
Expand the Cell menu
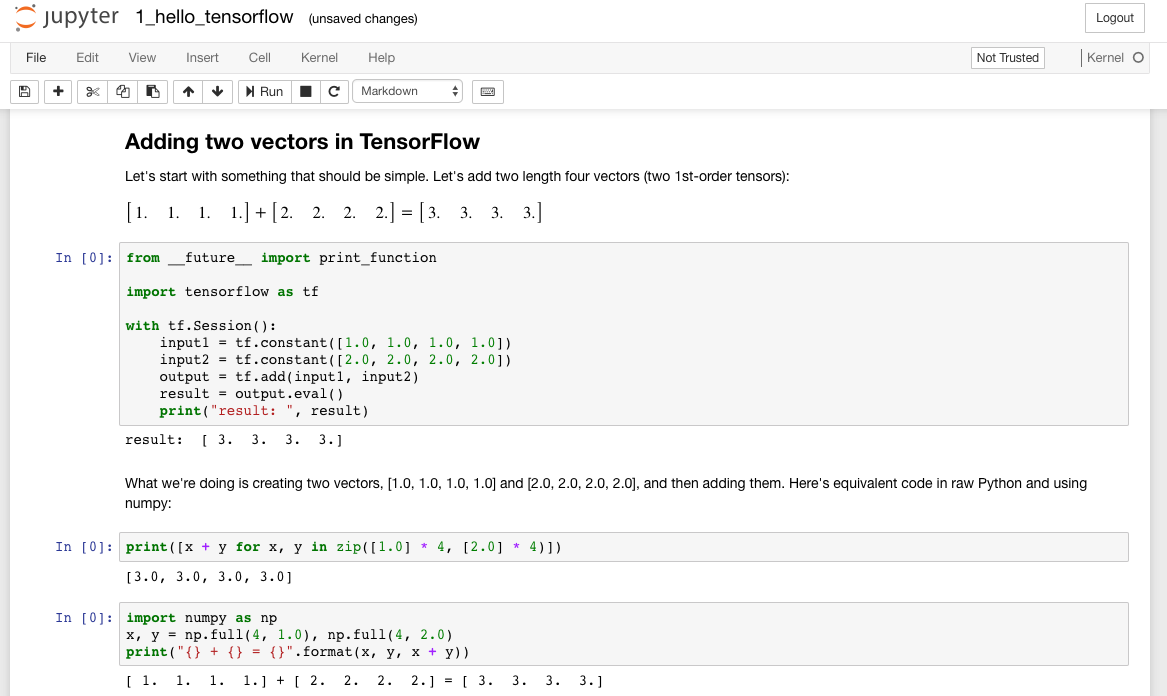coord(260,57)
